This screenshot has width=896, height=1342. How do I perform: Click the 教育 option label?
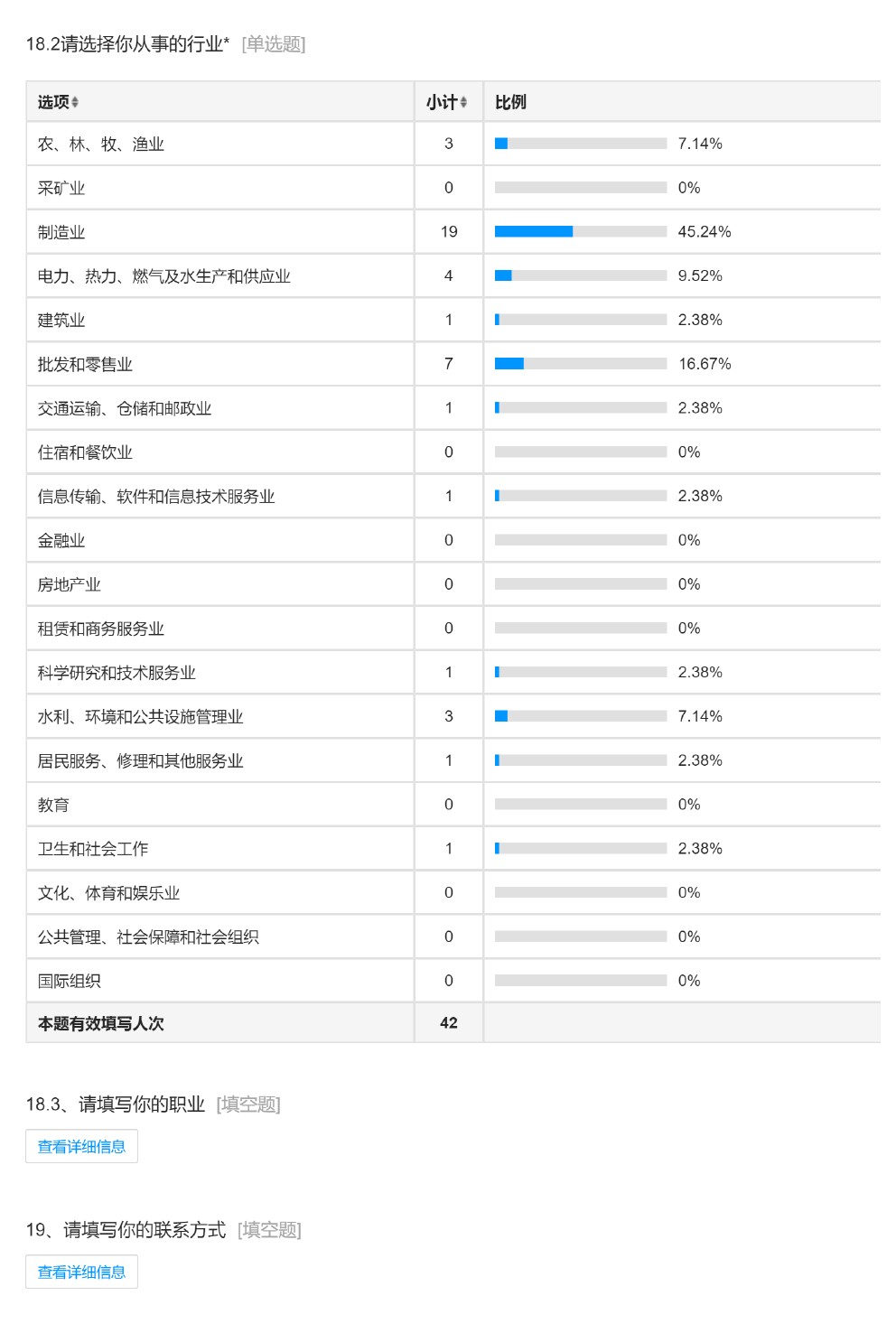pos(53,805)
